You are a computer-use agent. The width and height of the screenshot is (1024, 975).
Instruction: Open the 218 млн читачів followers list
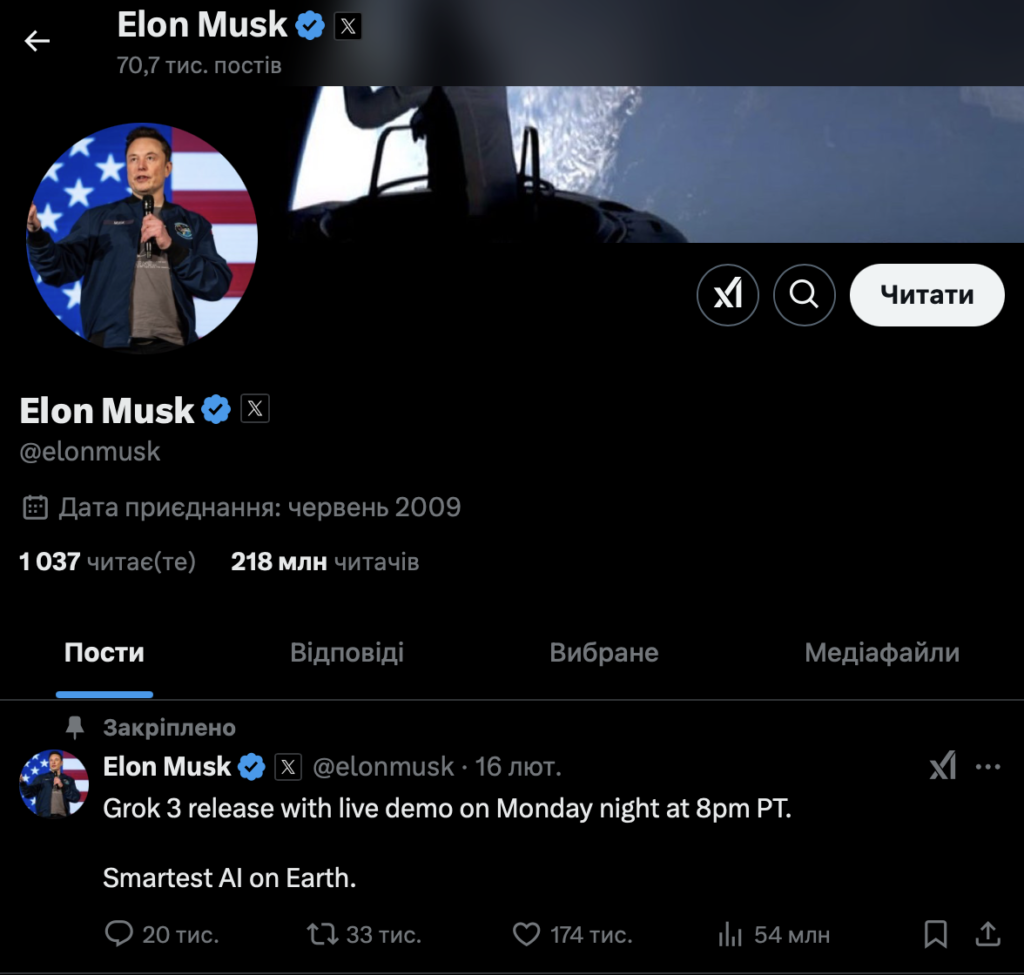pyautogui.click(x=324, y=562)
